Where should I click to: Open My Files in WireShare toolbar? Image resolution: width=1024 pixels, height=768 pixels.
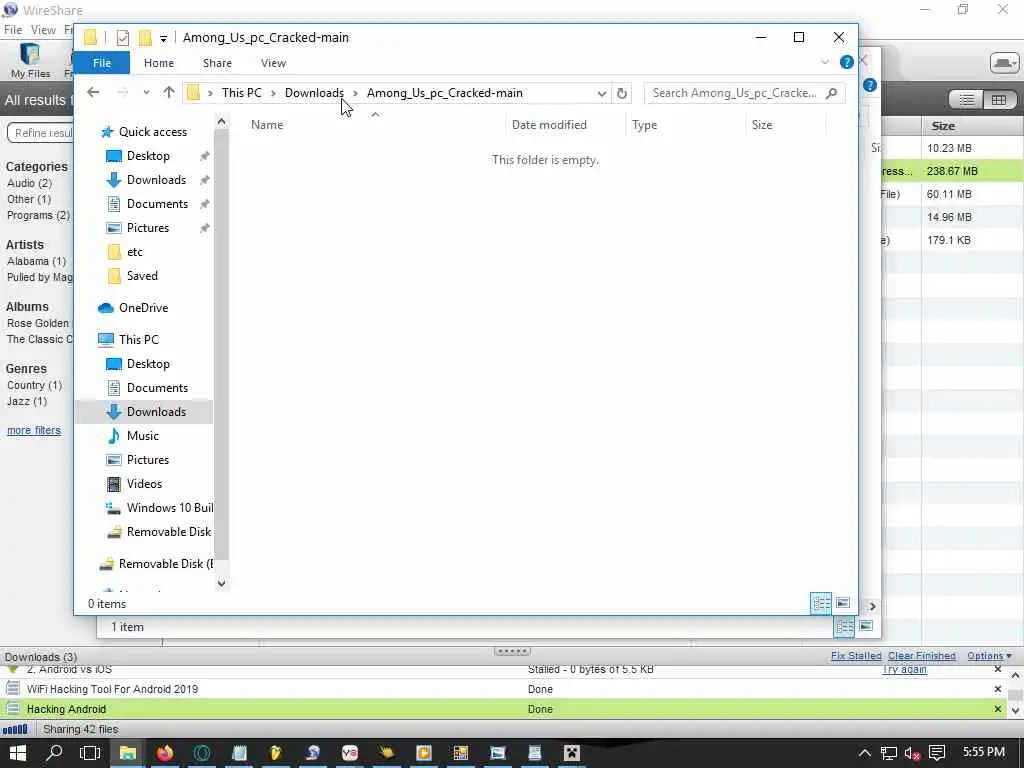pyautogui.click(x=30, y=60)
